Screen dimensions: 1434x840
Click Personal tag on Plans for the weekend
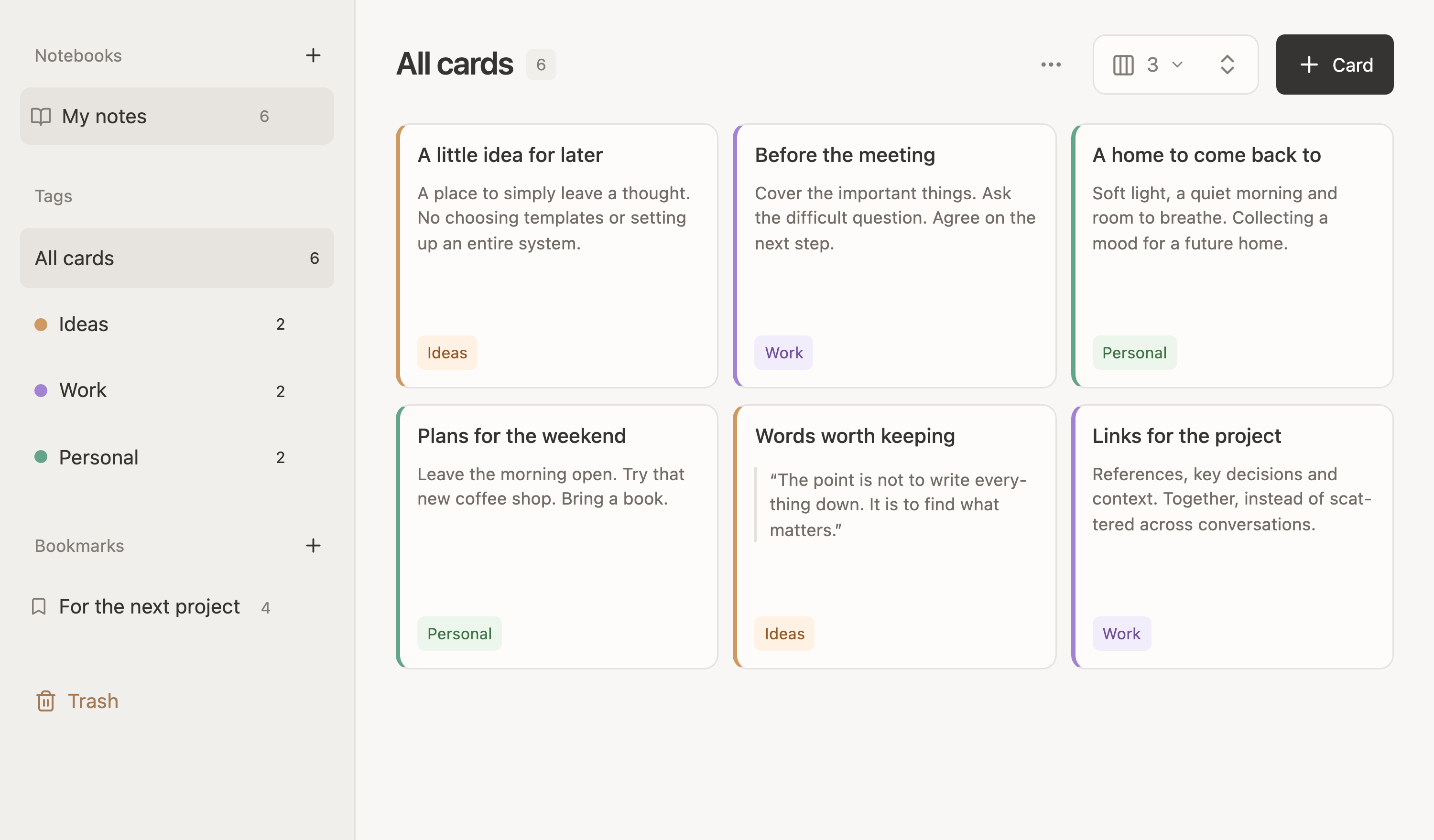[x=459, y=634]
